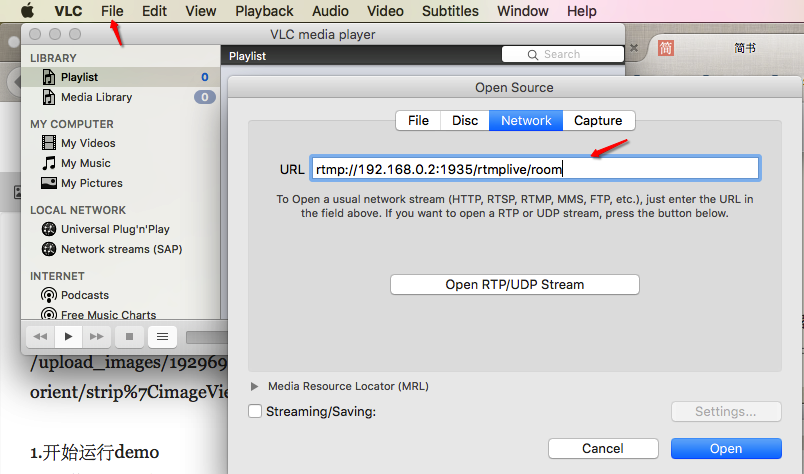Click the My Videos film icon
Image resolution: width=804 pixels, height=474 pixels.
(x=49, y=143)
